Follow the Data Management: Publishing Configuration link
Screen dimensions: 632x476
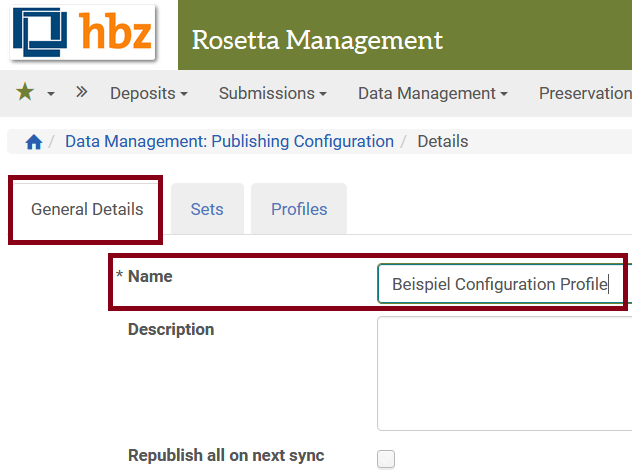[229, 141]
